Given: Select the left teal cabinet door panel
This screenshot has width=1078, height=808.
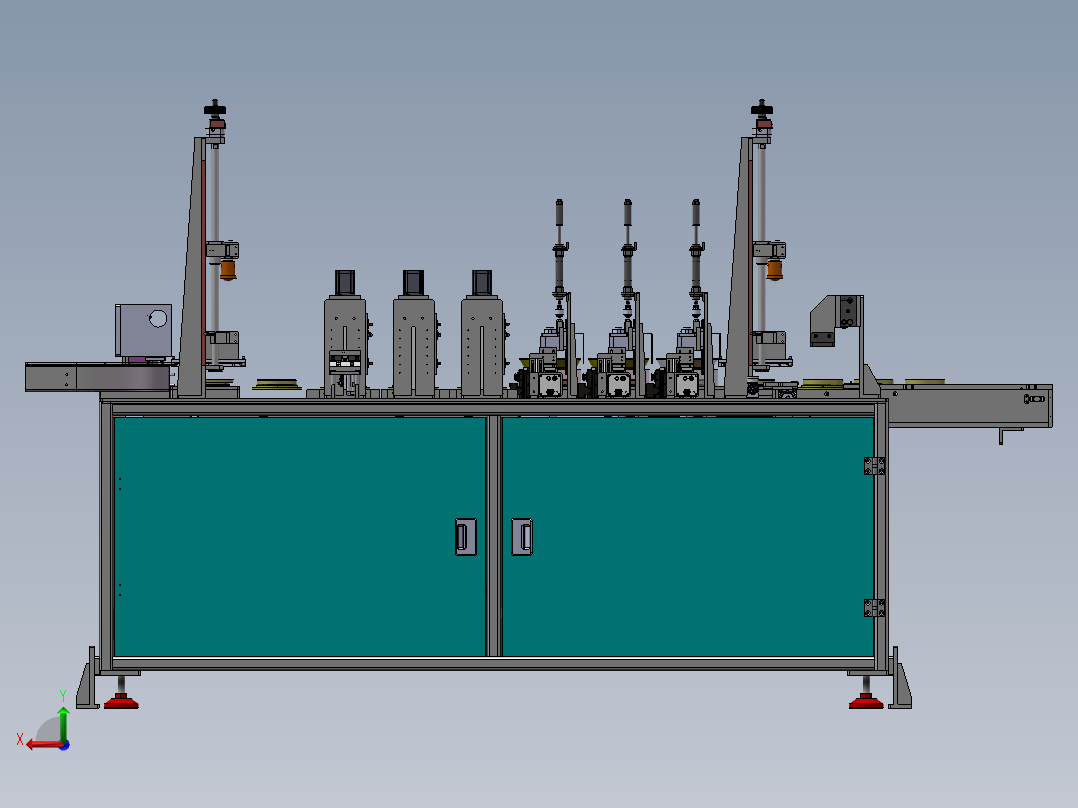Looking at the screenshot, I should pyautogui.click(x=300, y=536).
